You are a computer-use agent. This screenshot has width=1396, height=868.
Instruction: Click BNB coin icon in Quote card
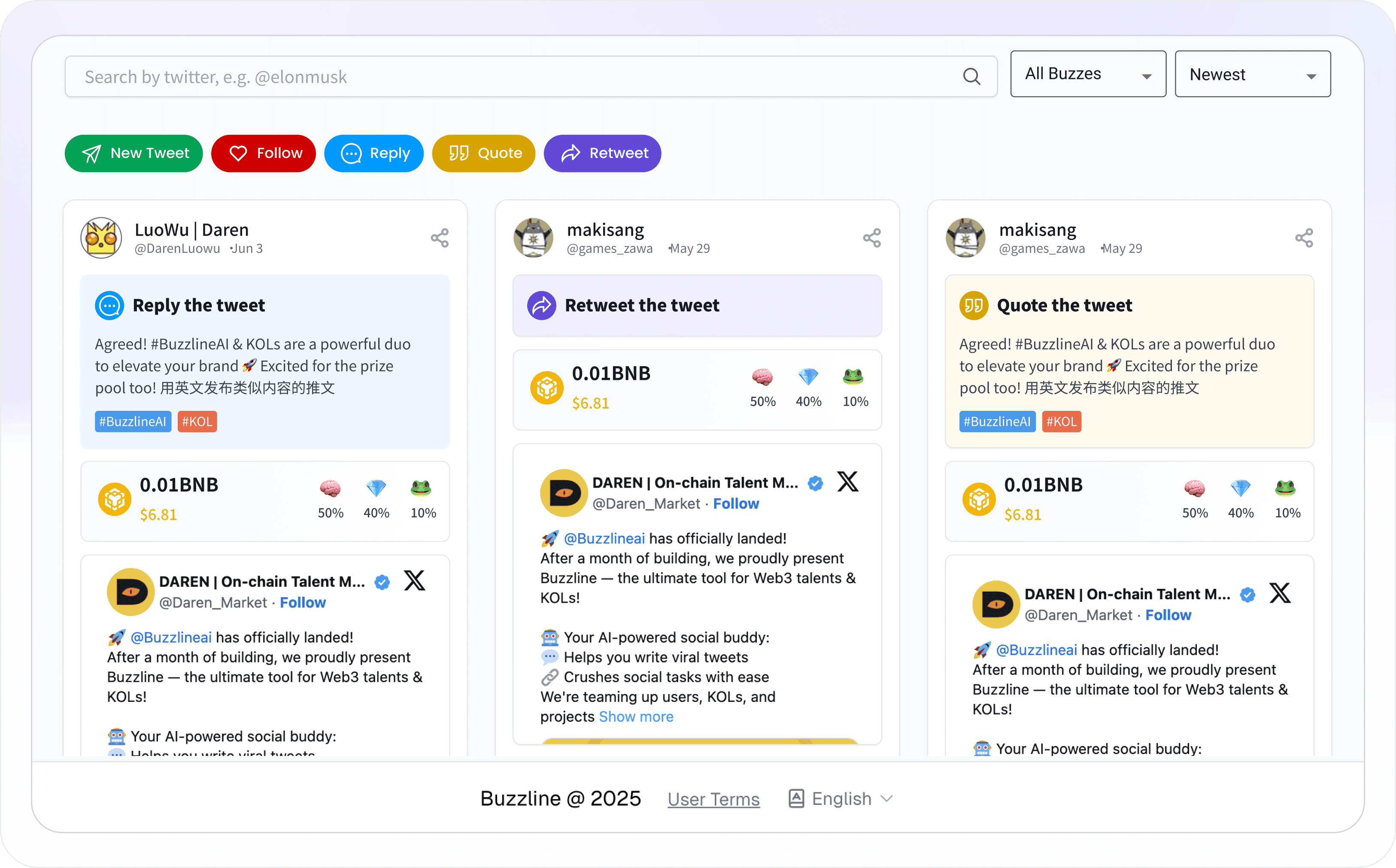click(x=979, y=499)
